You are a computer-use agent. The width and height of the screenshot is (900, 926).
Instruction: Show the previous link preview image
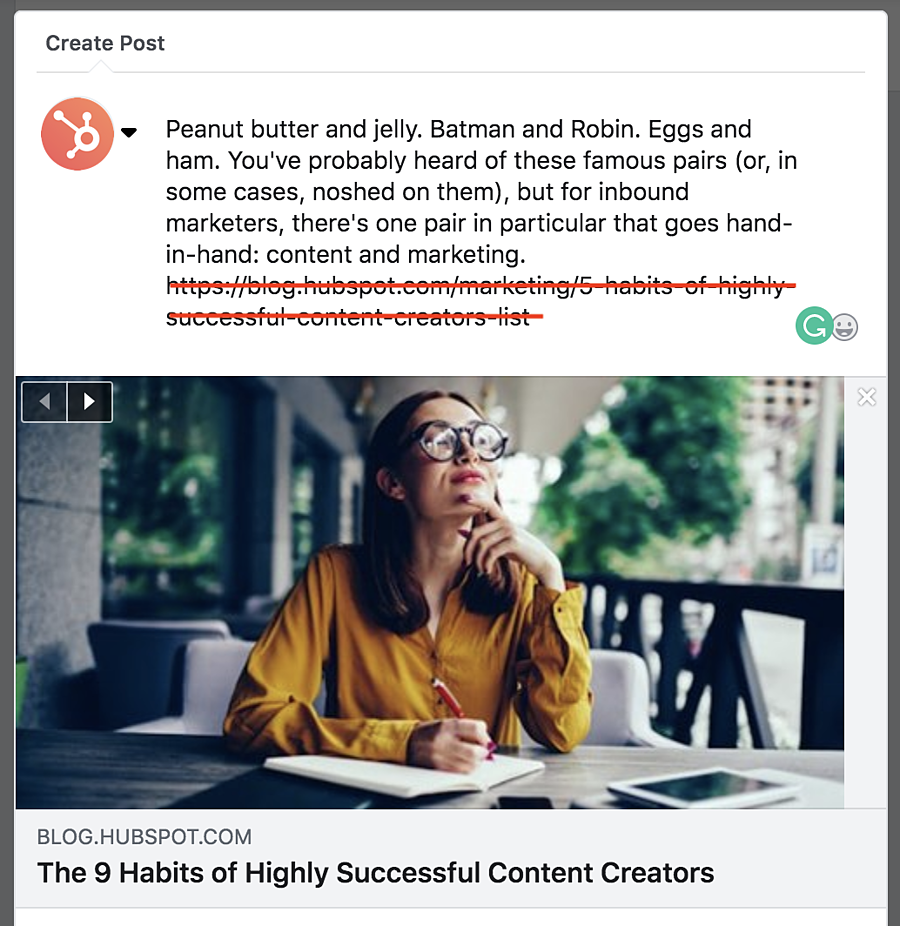tap(44, 401)
